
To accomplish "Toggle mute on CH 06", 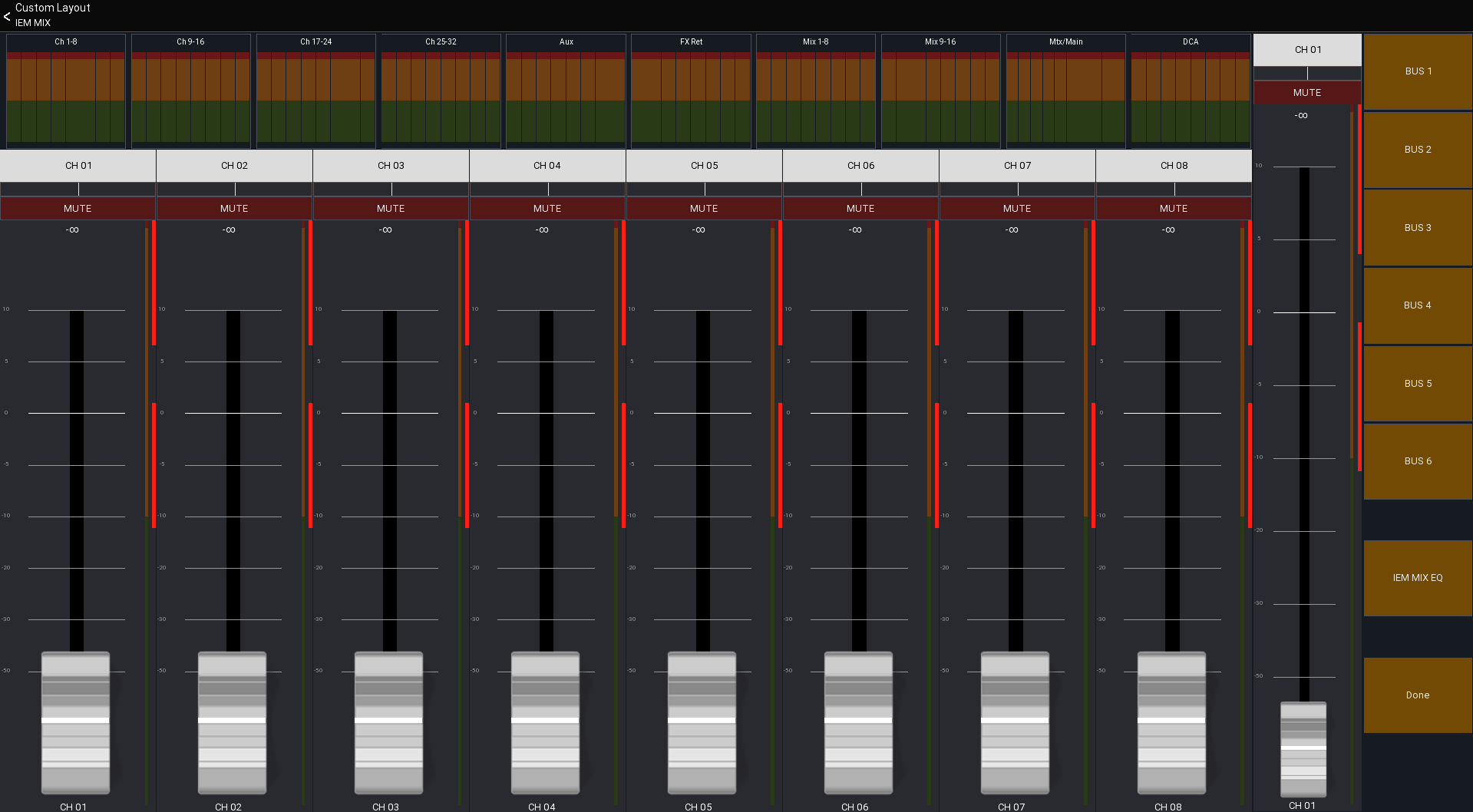I will tap(860, 208).
